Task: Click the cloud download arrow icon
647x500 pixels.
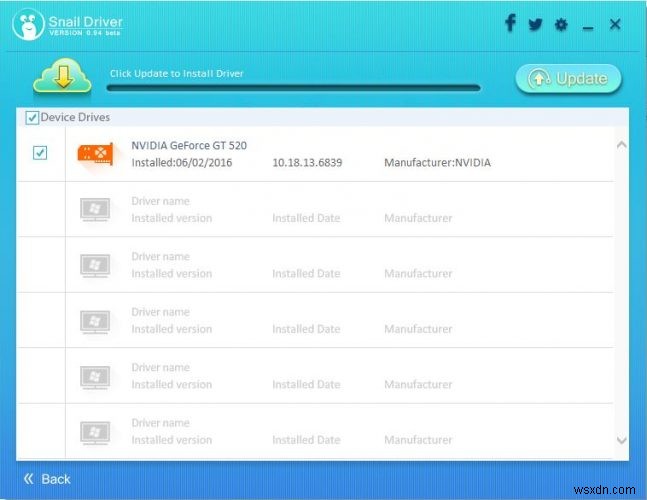Action: tap(62, 75)
